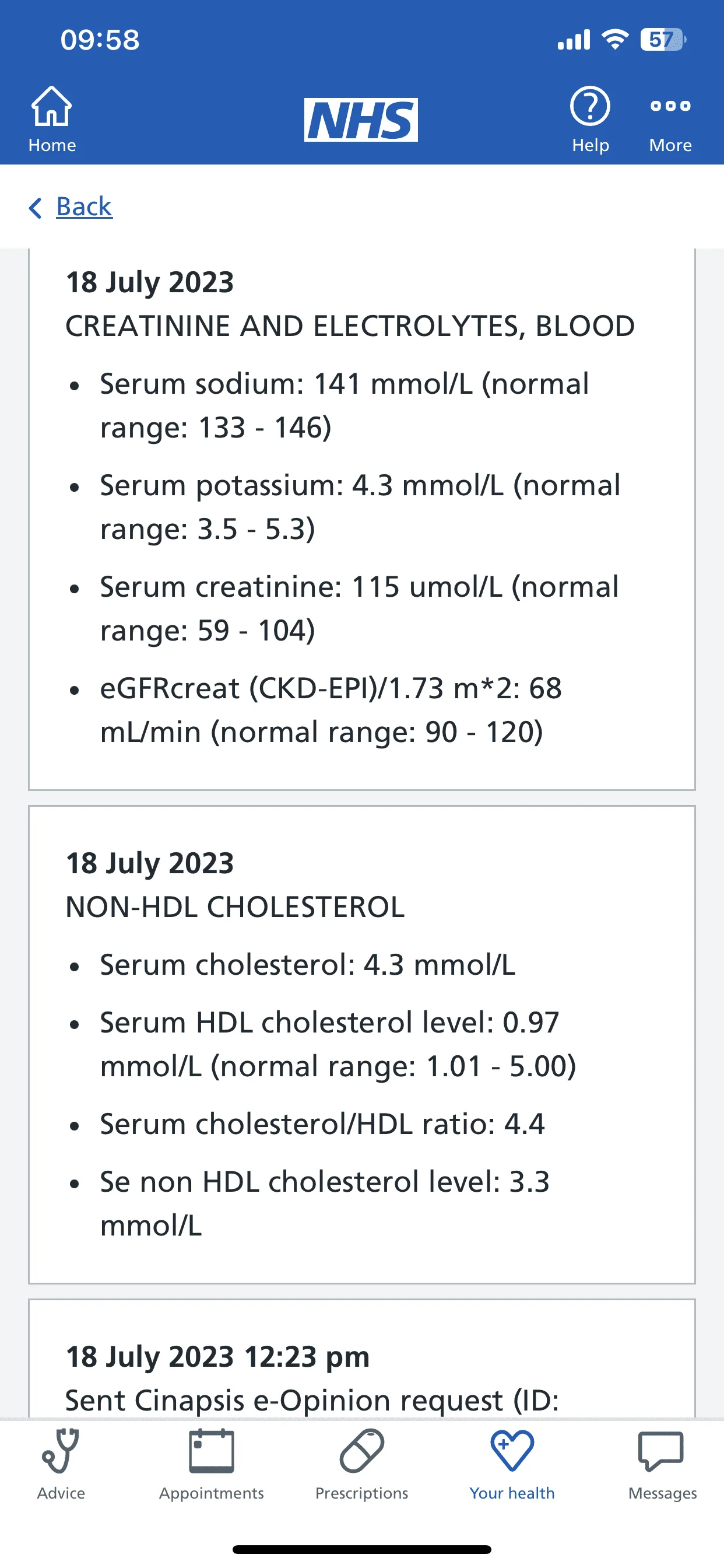Open Prescriptions pill icon

pyautogui.click(x=361, y=1451)
